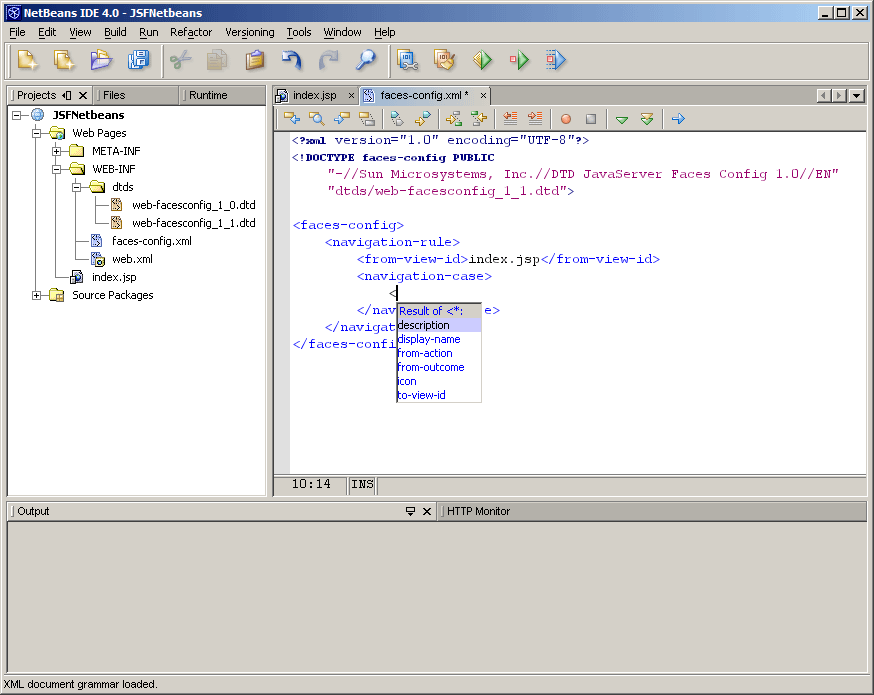The height and width of the screenshot is (695, 874).
Task: Click the Find toolbar icon
Action: click(x=366, y=60)
